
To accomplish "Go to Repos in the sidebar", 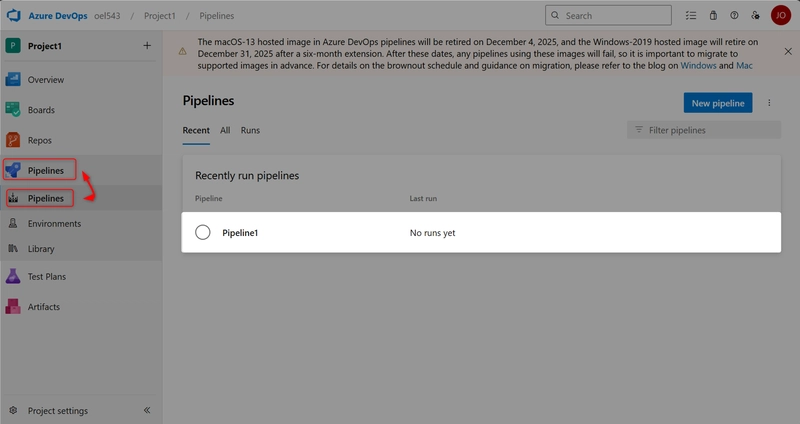I will 40,141.
